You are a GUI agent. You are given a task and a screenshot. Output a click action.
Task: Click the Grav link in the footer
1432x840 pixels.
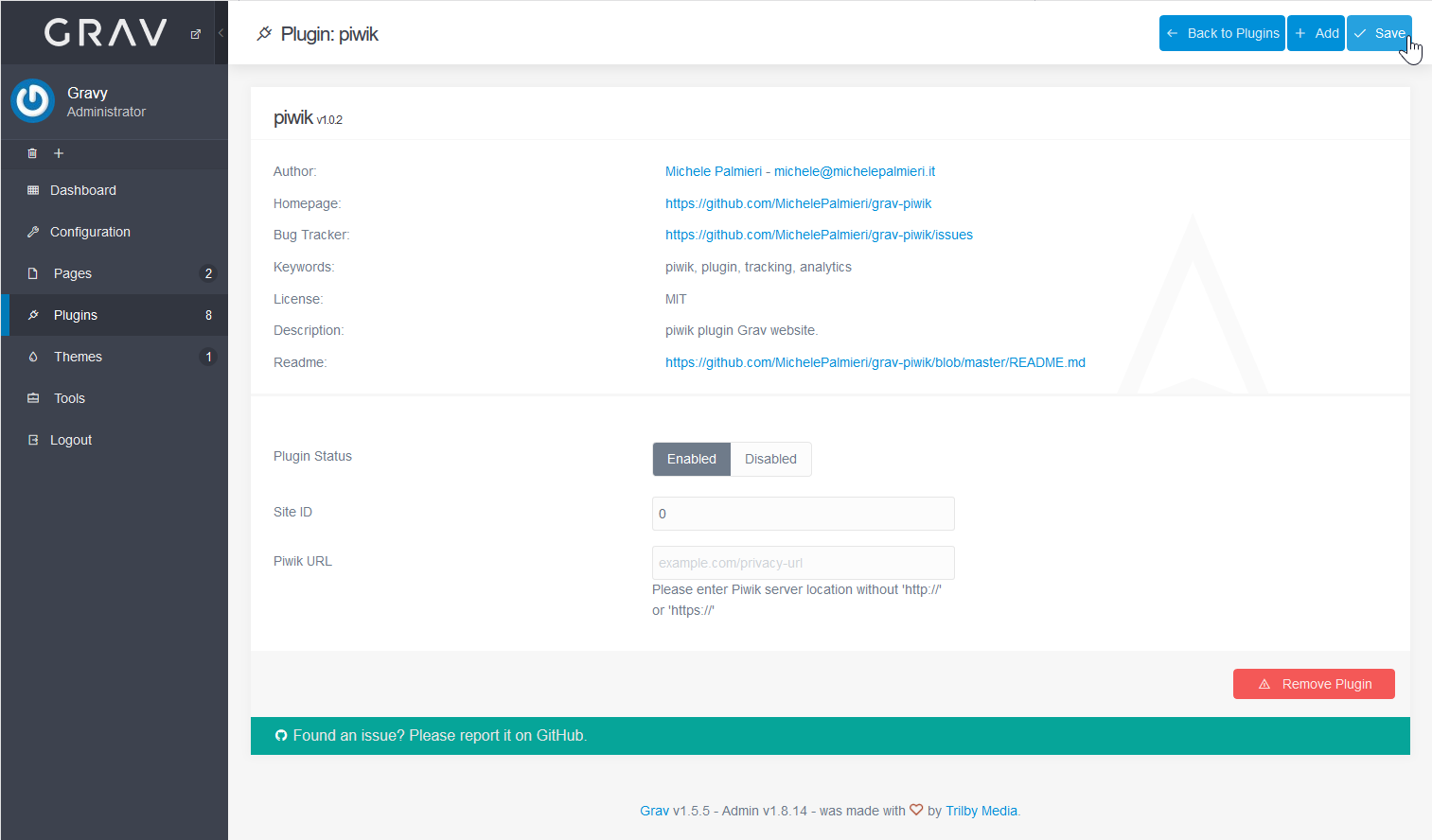pyautogui.click(x=654, y=811)
